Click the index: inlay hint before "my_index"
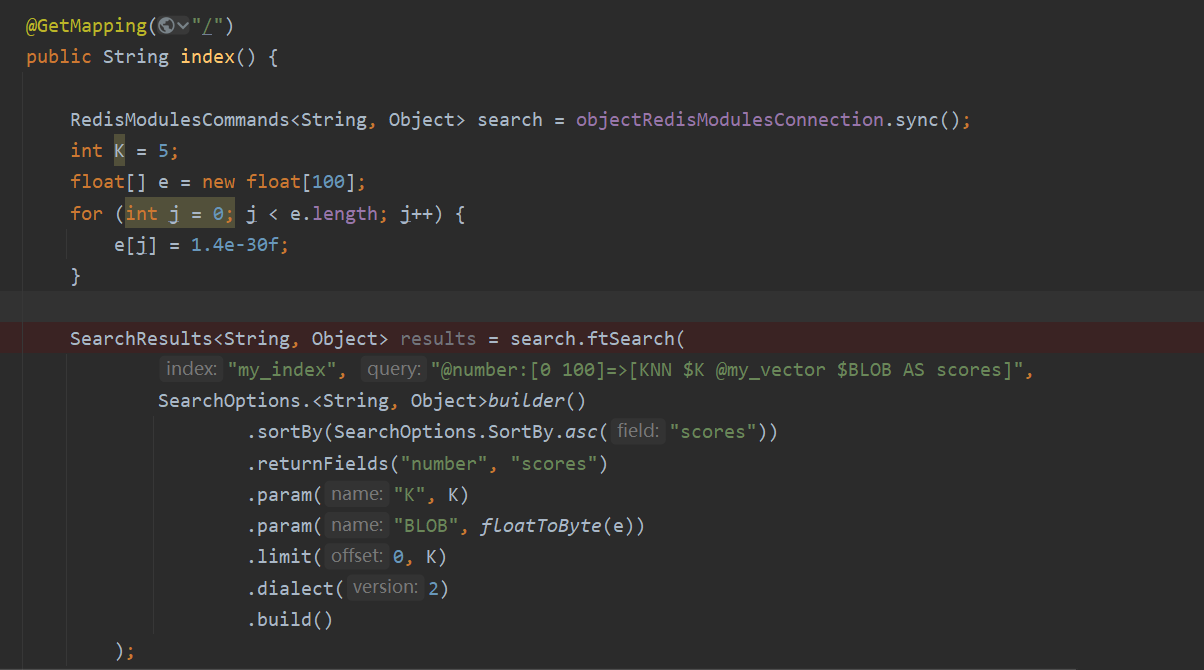1204x670 pixels. (189, 368)
